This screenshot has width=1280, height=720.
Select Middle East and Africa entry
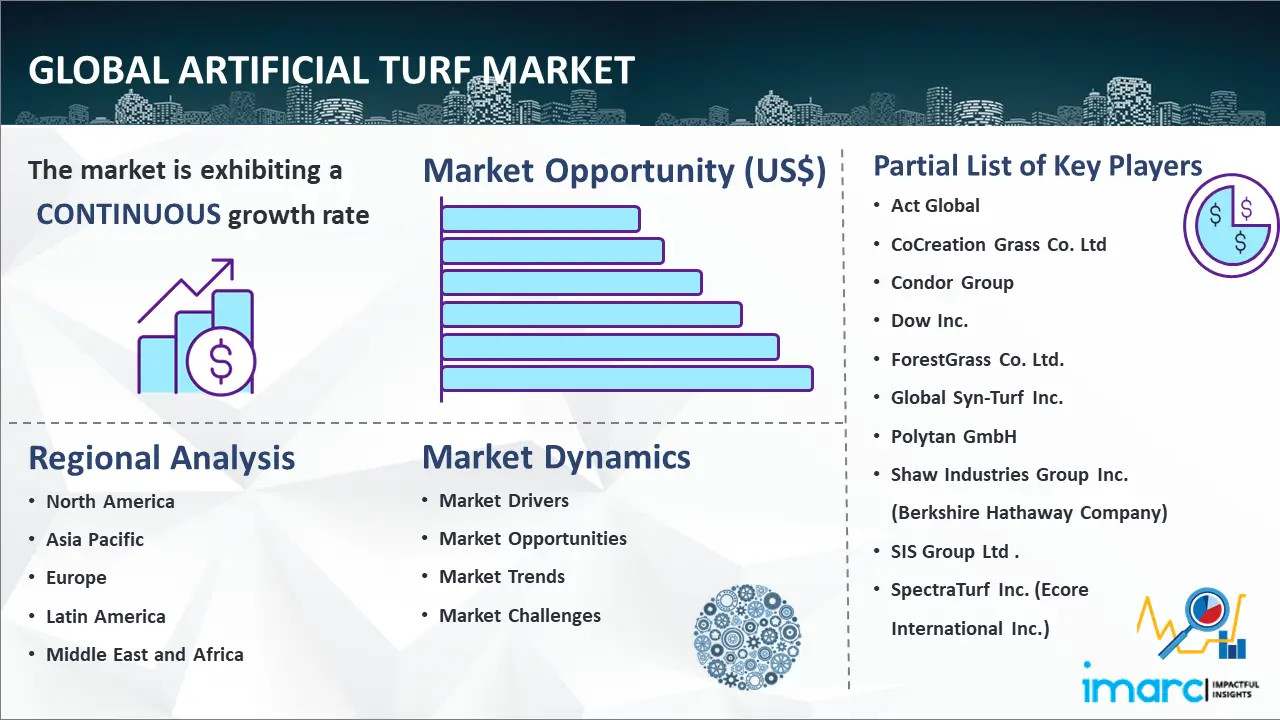[144, 655]
